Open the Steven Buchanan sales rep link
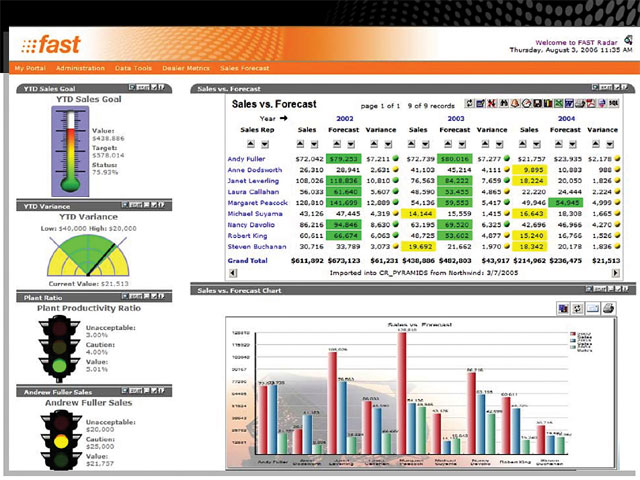640x480 pixels. (x=257, y=247)
